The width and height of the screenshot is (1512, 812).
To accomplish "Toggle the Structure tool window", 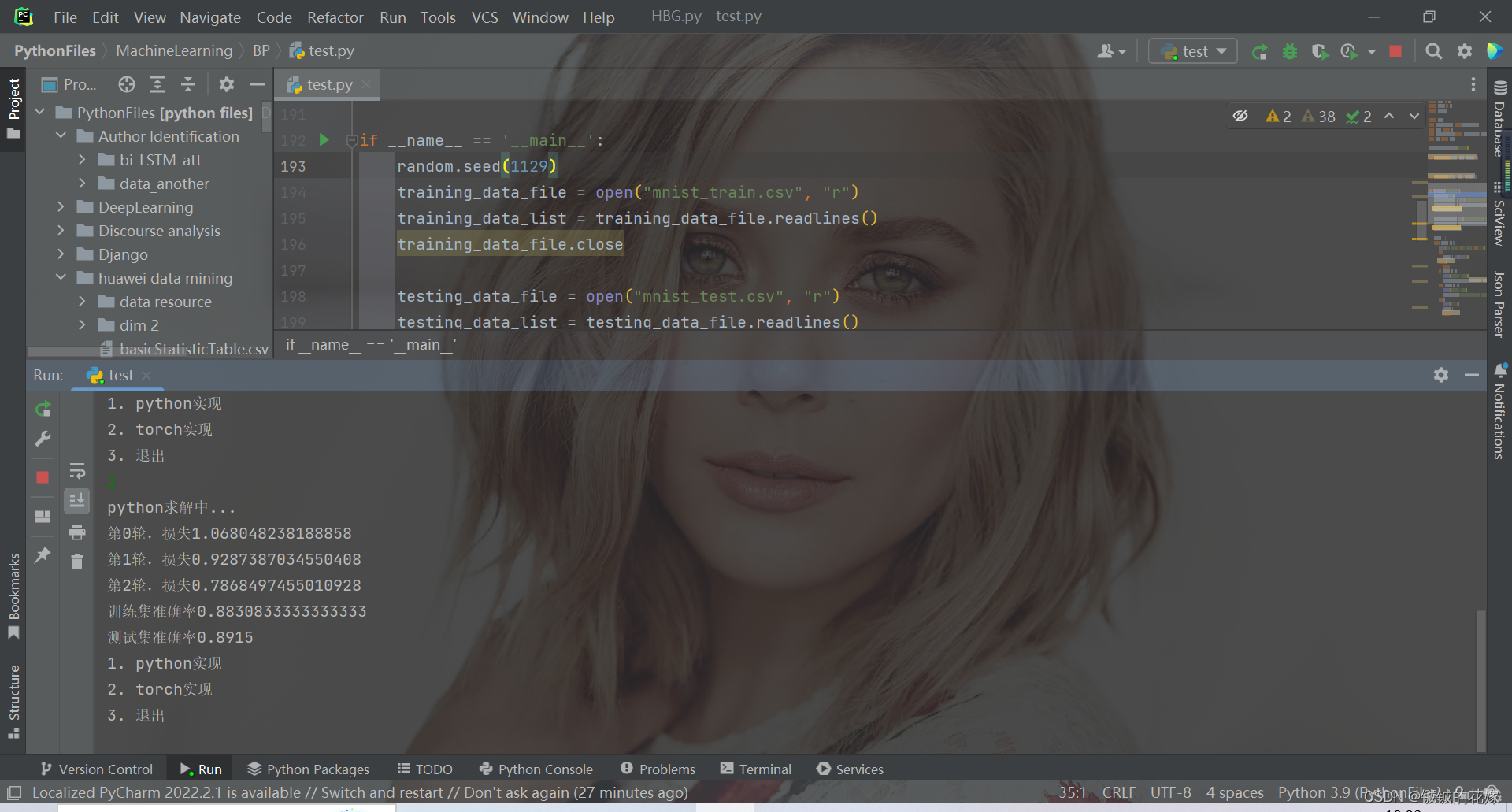I will coord(13,701).
